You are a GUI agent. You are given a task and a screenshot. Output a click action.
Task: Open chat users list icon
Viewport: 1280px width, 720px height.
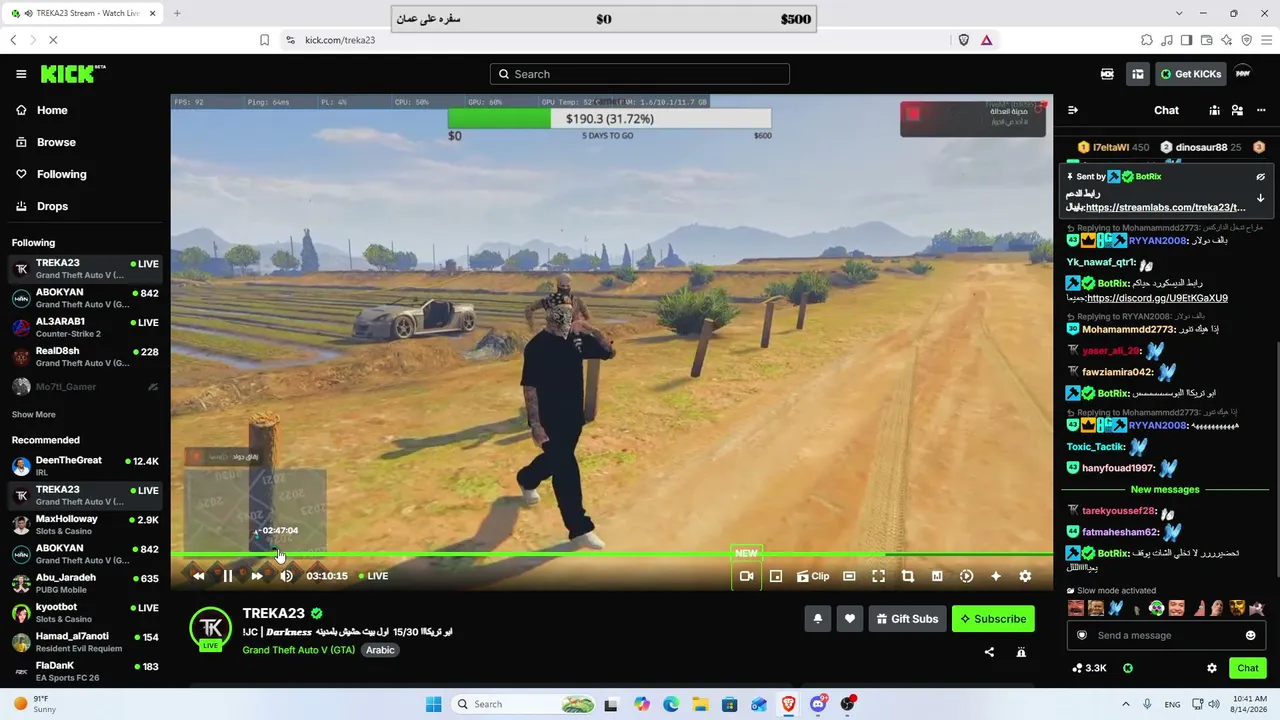pos(1237,110)
